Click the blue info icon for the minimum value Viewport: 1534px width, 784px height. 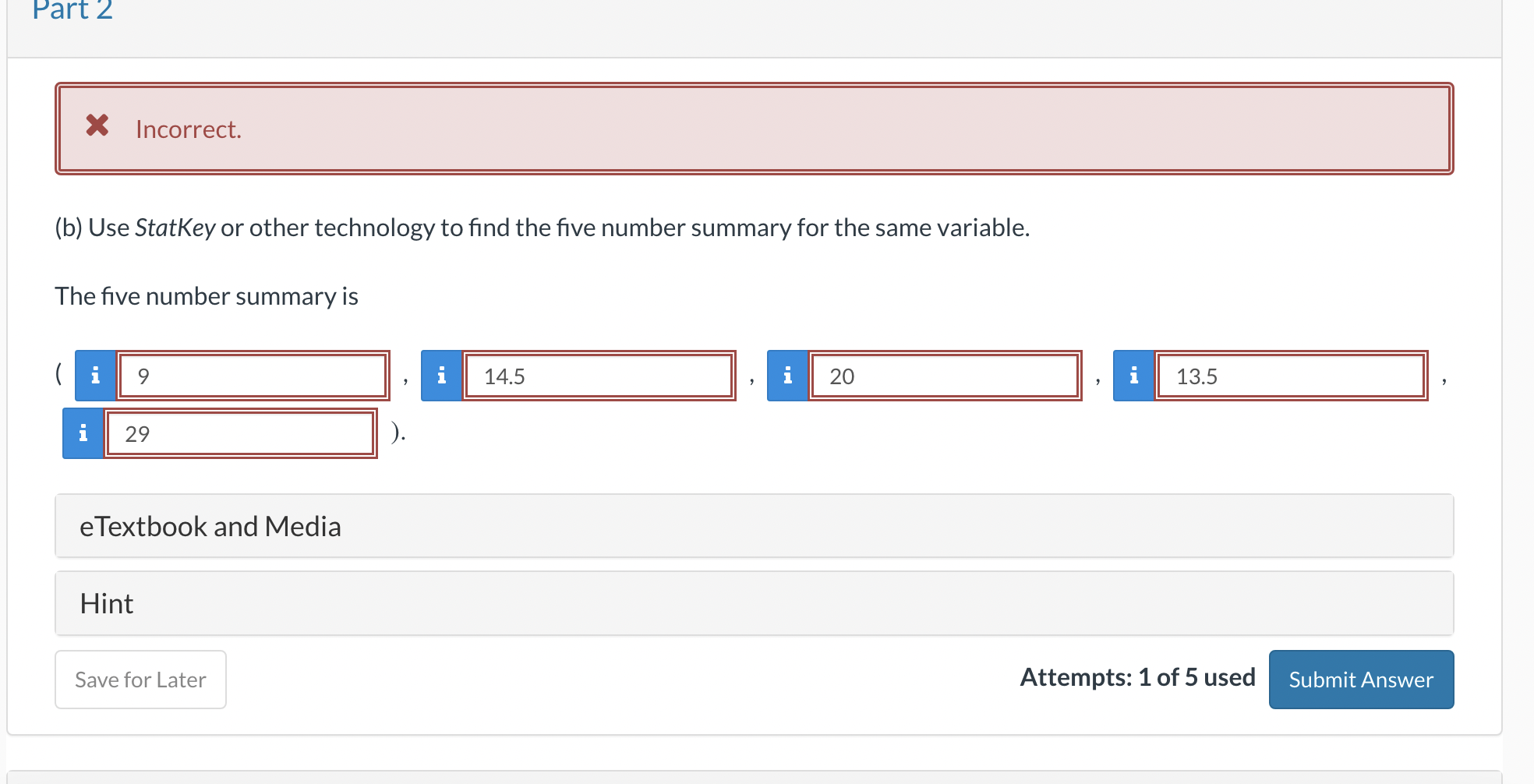click(x=95, y=376)
